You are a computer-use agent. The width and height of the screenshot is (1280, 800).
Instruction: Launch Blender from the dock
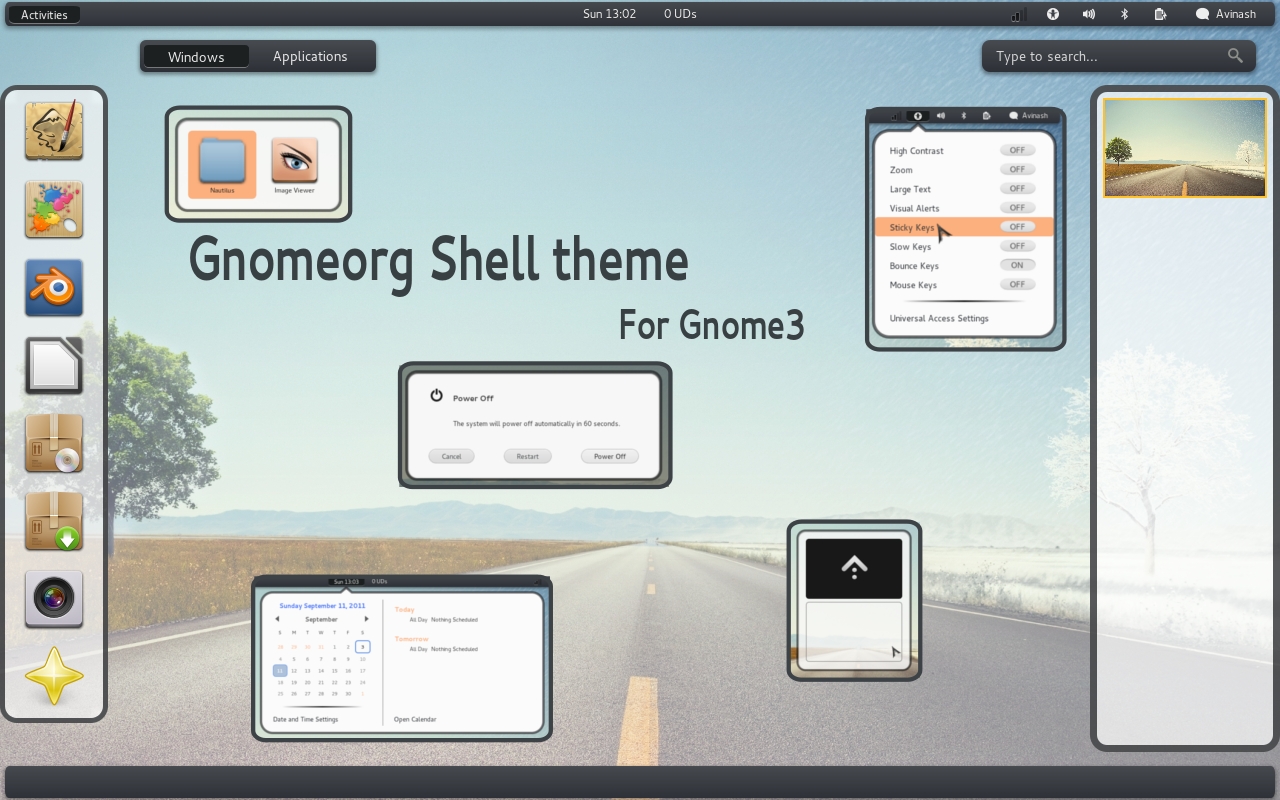[x=54, y=288]
